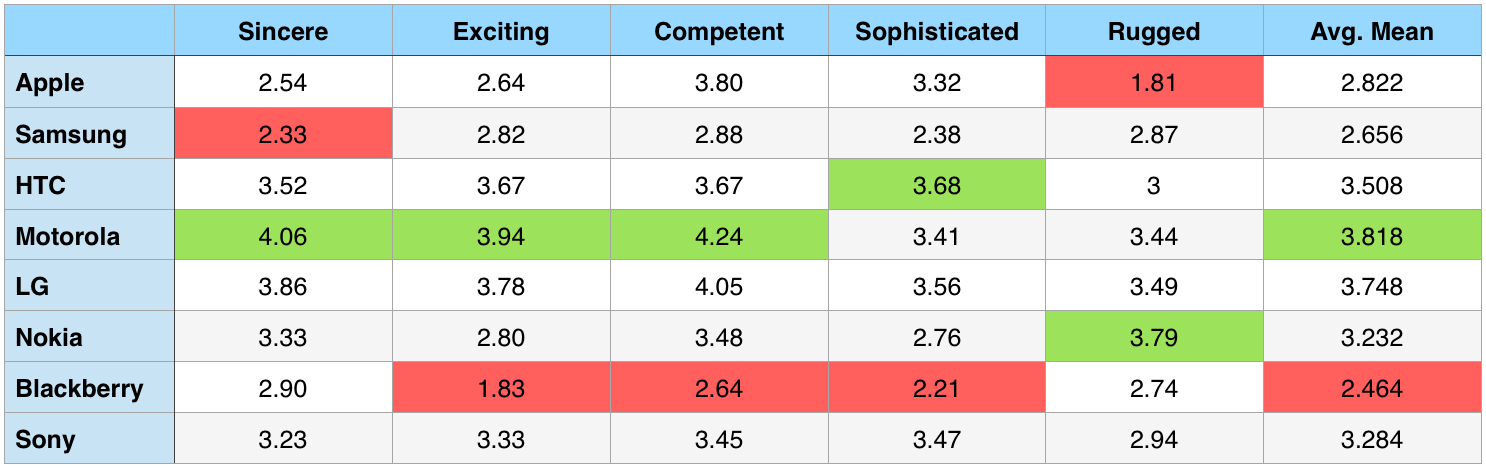Screen dimensions: 1486x468
Task: Click Apple's red Rugged cell 1.81
Action: coord(1154,83)
